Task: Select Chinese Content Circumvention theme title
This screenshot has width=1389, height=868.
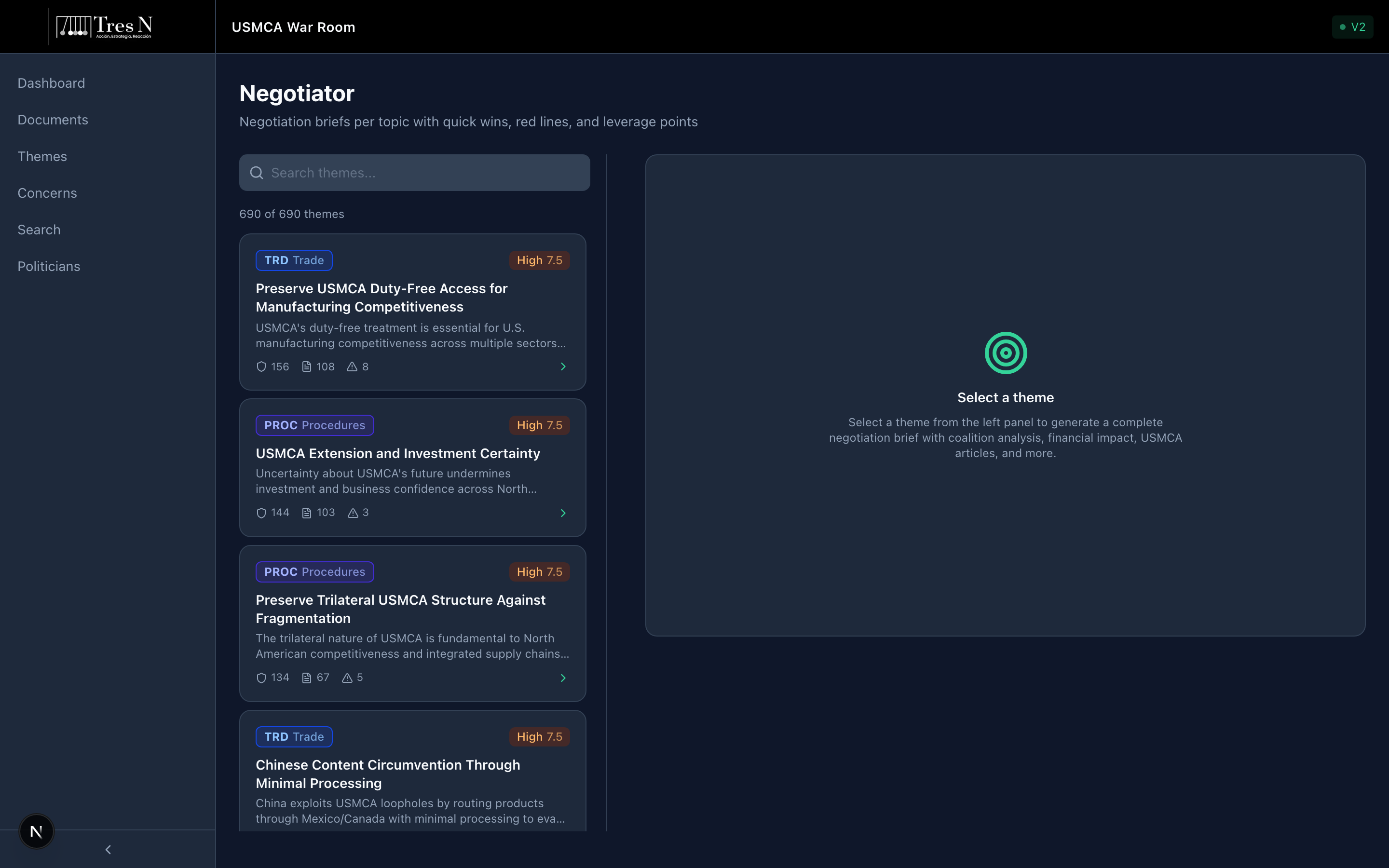Action: (387, 773)
